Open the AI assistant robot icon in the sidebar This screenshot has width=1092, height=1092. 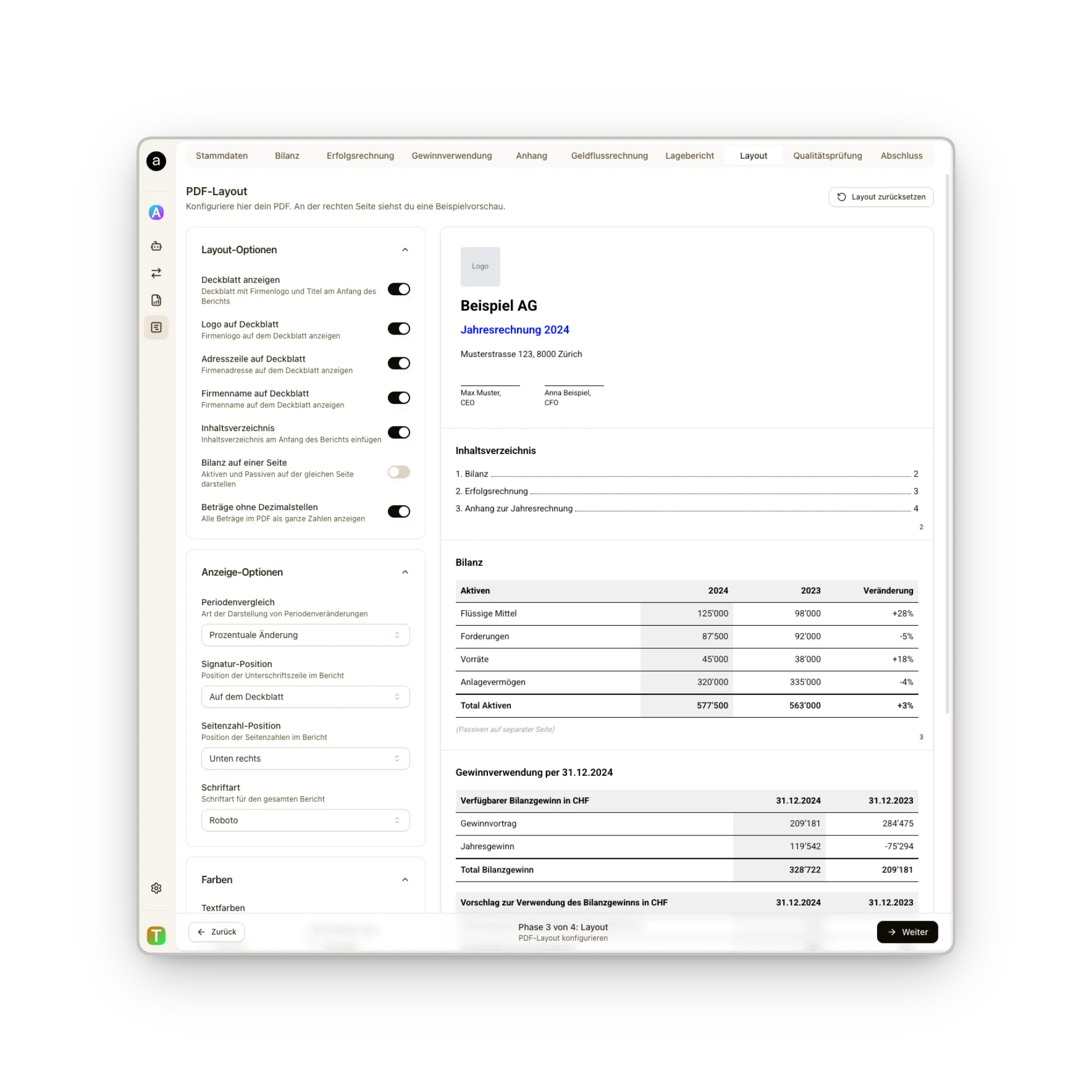[x=156, y=246]
